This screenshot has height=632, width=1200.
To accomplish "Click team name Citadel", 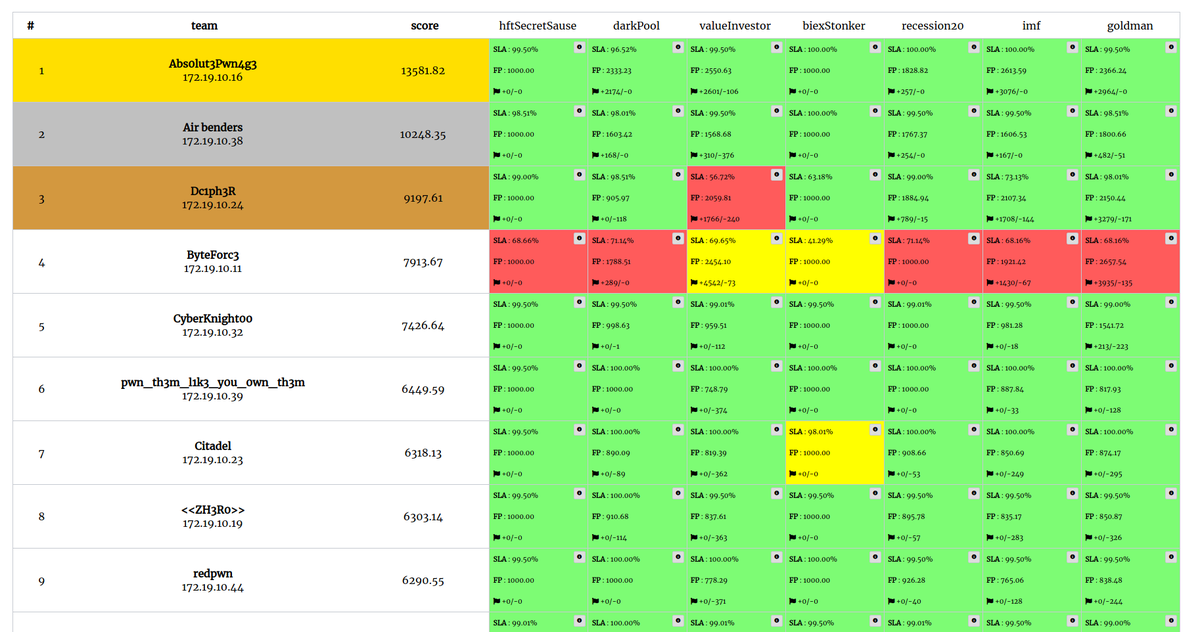I will 213,446.
